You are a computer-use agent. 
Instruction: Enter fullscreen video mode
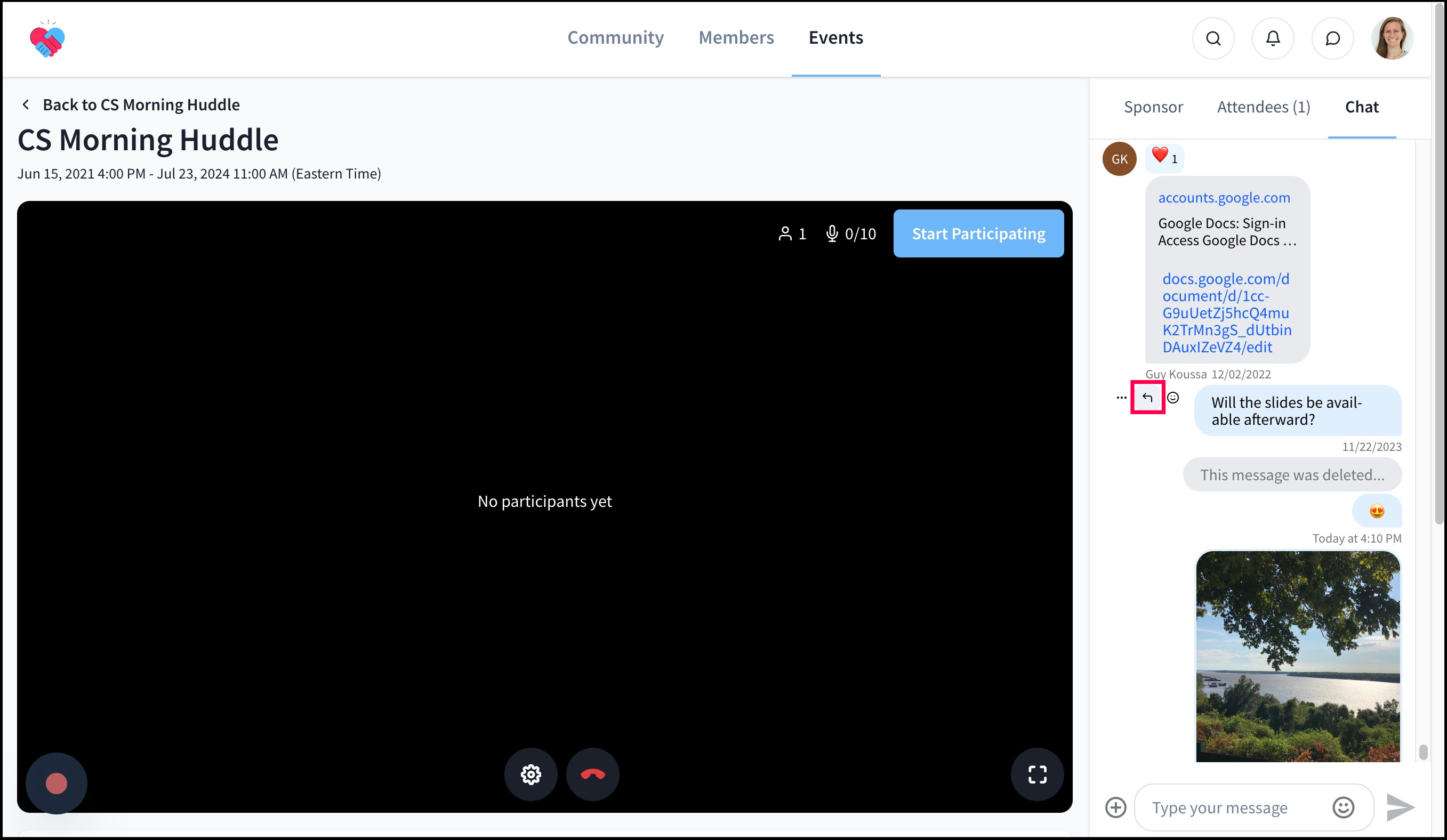pos(1036,774)
